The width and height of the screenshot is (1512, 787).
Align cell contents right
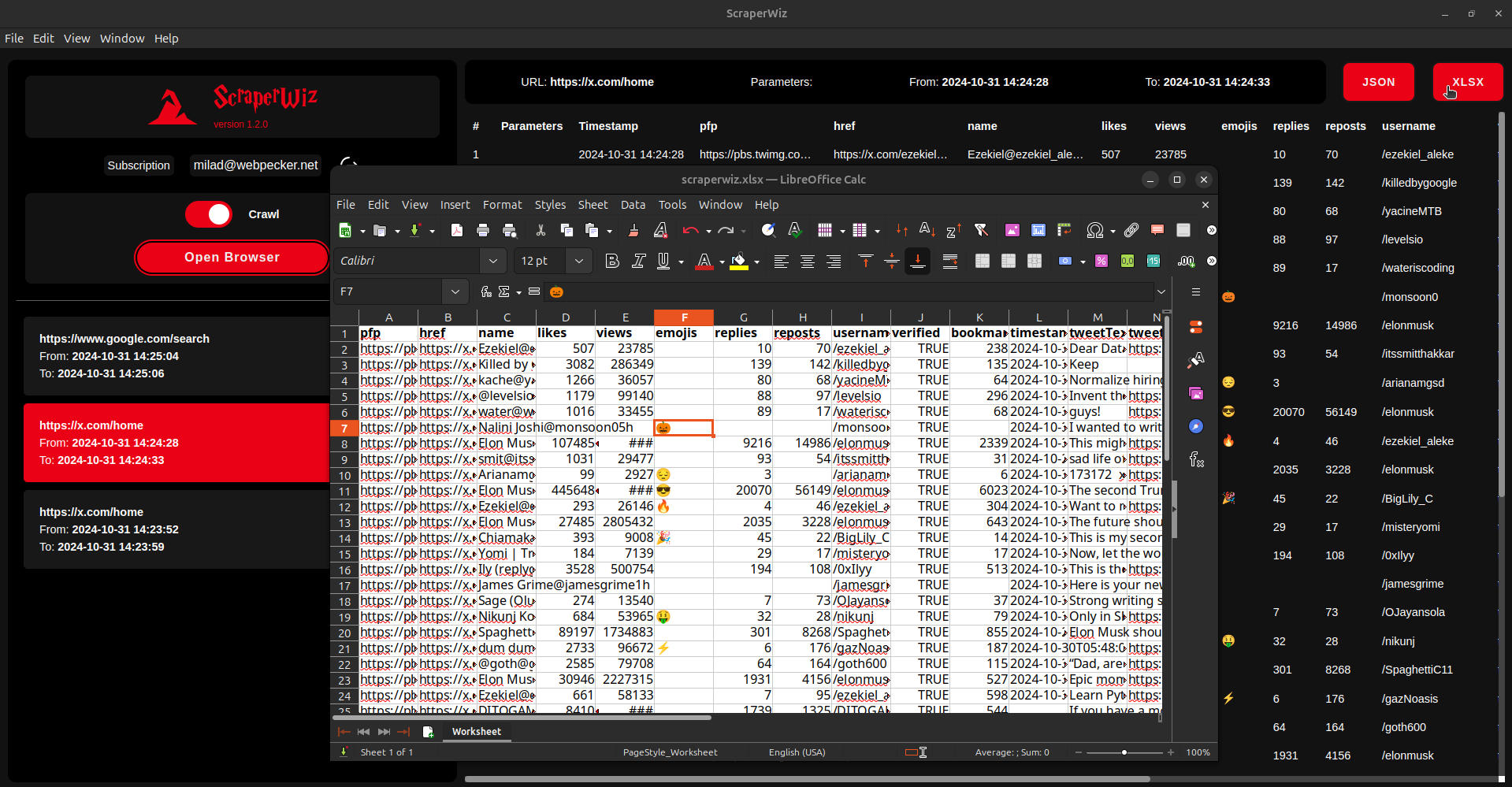tap(834, 261)
